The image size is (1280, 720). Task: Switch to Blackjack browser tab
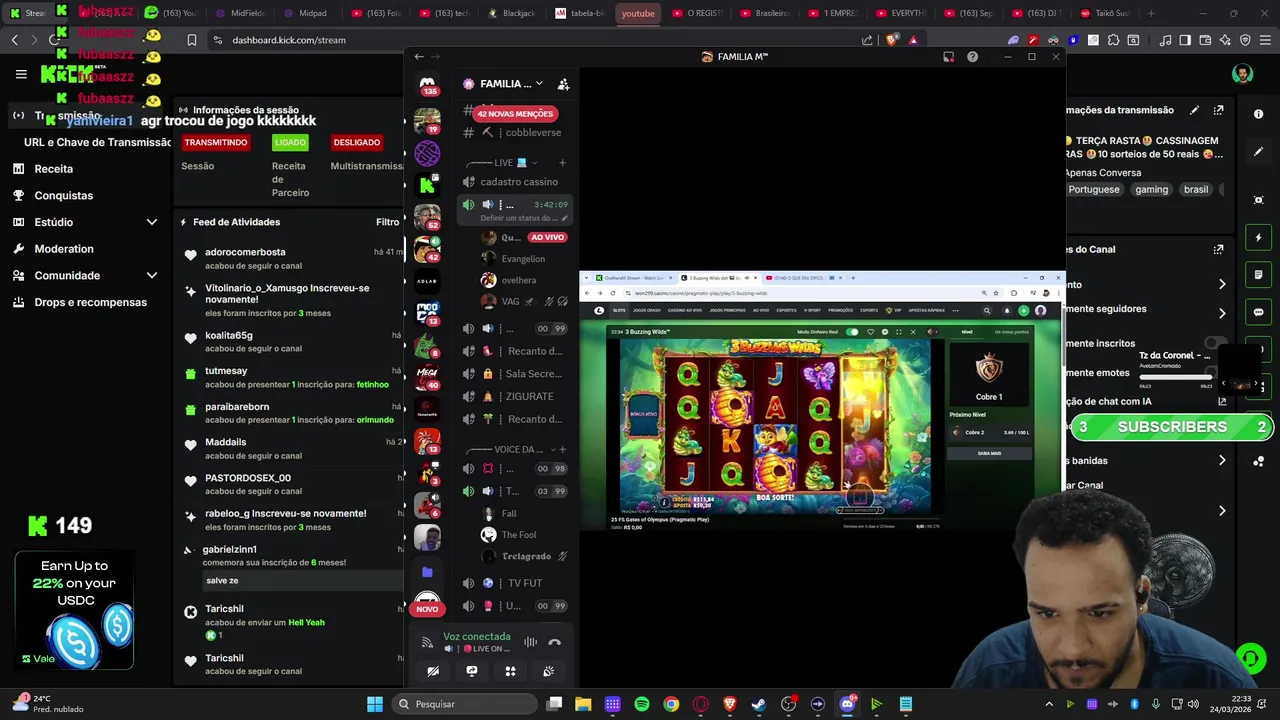[512, 13]
